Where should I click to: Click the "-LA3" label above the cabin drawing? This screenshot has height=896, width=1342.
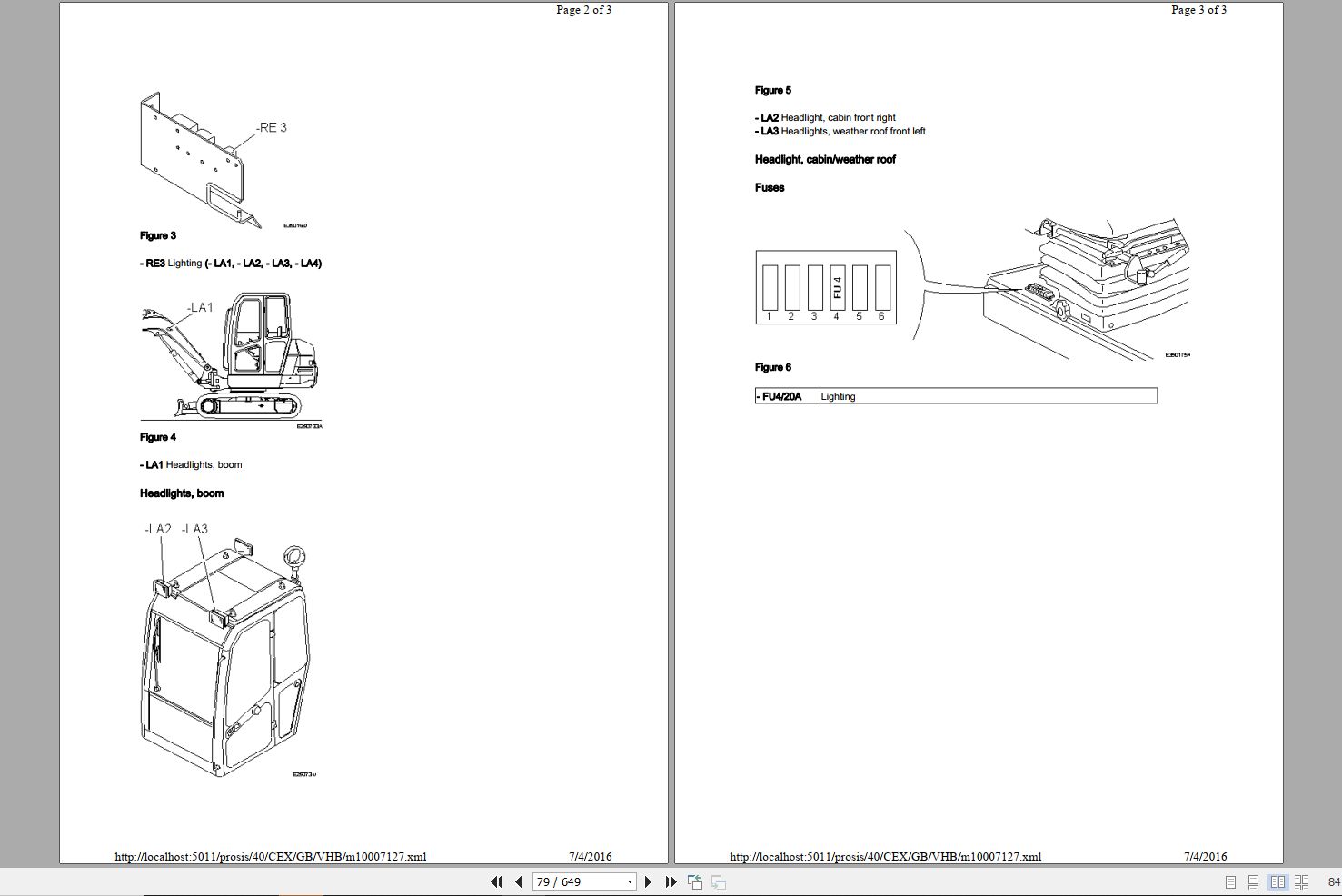coord(194,529)
